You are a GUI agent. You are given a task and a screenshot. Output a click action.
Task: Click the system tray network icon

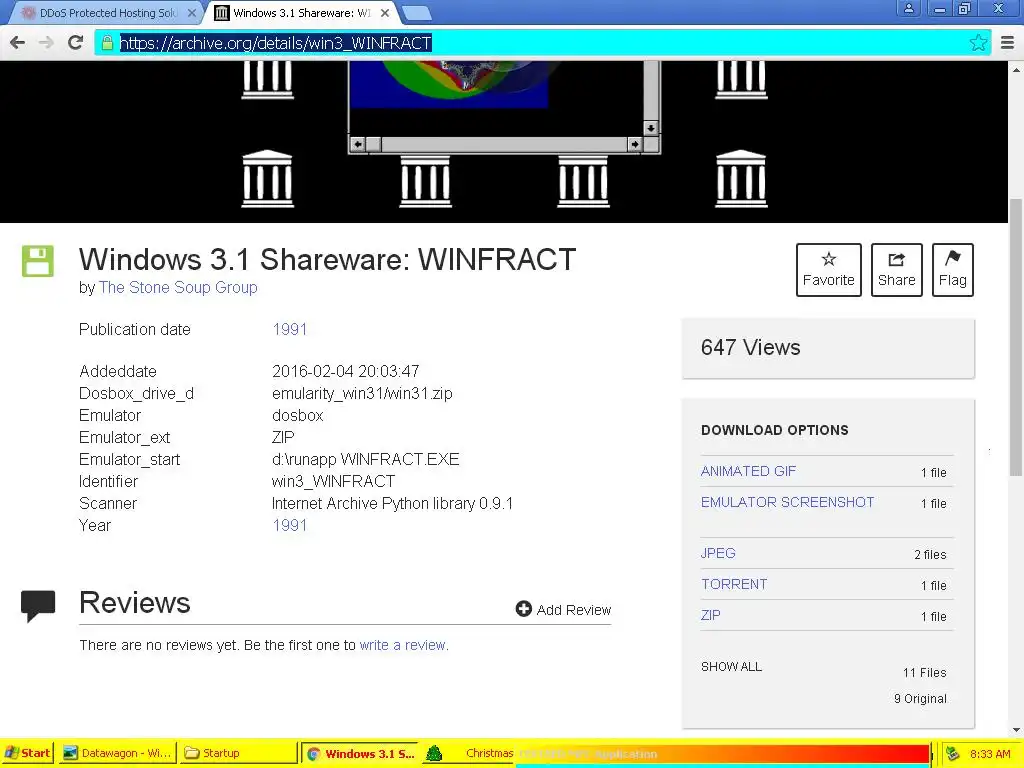pos(953,754)
